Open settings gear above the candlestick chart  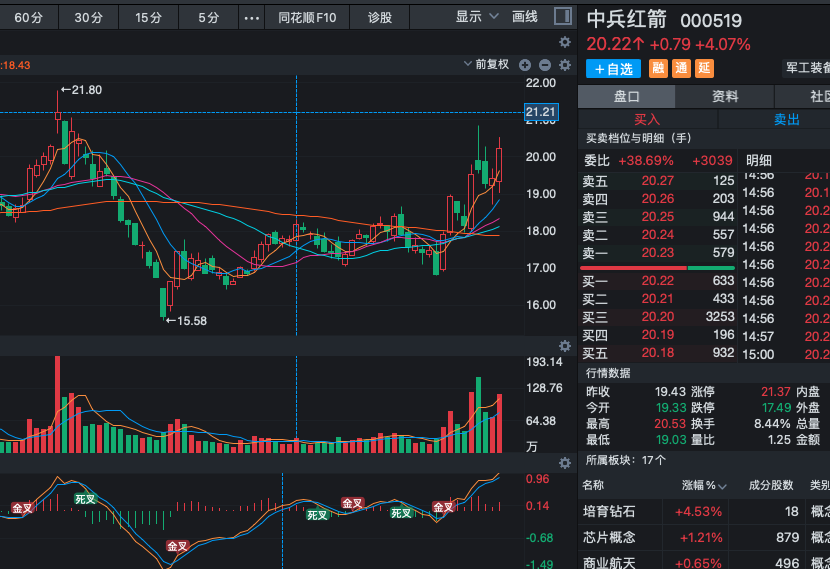(565, 42)
